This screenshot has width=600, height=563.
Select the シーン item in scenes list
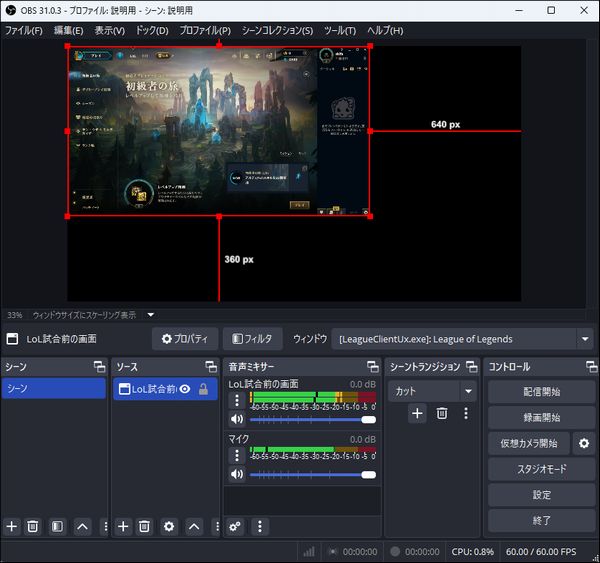pos(54,388)
